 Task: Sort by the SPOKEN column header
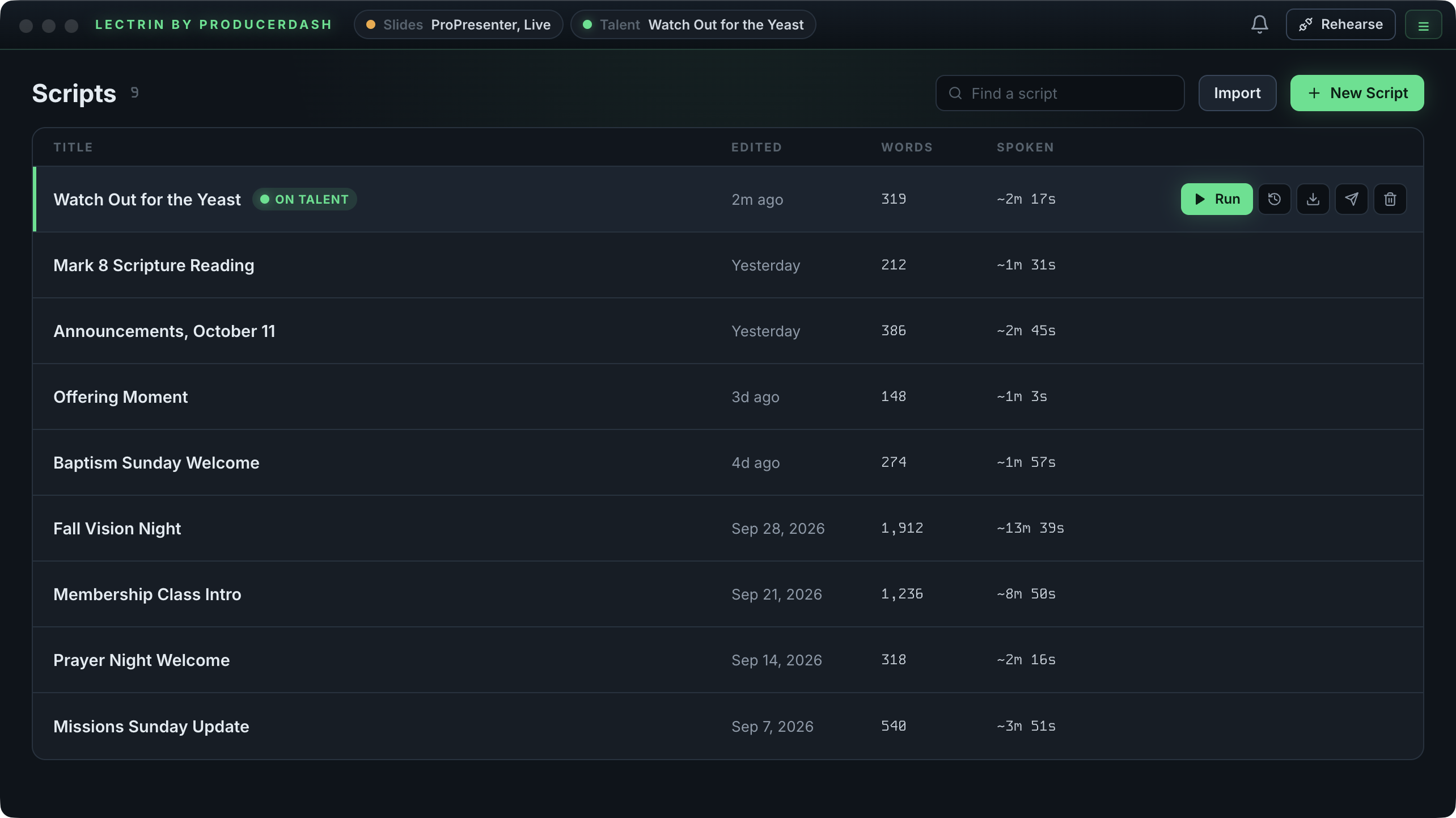(1025, 147)
